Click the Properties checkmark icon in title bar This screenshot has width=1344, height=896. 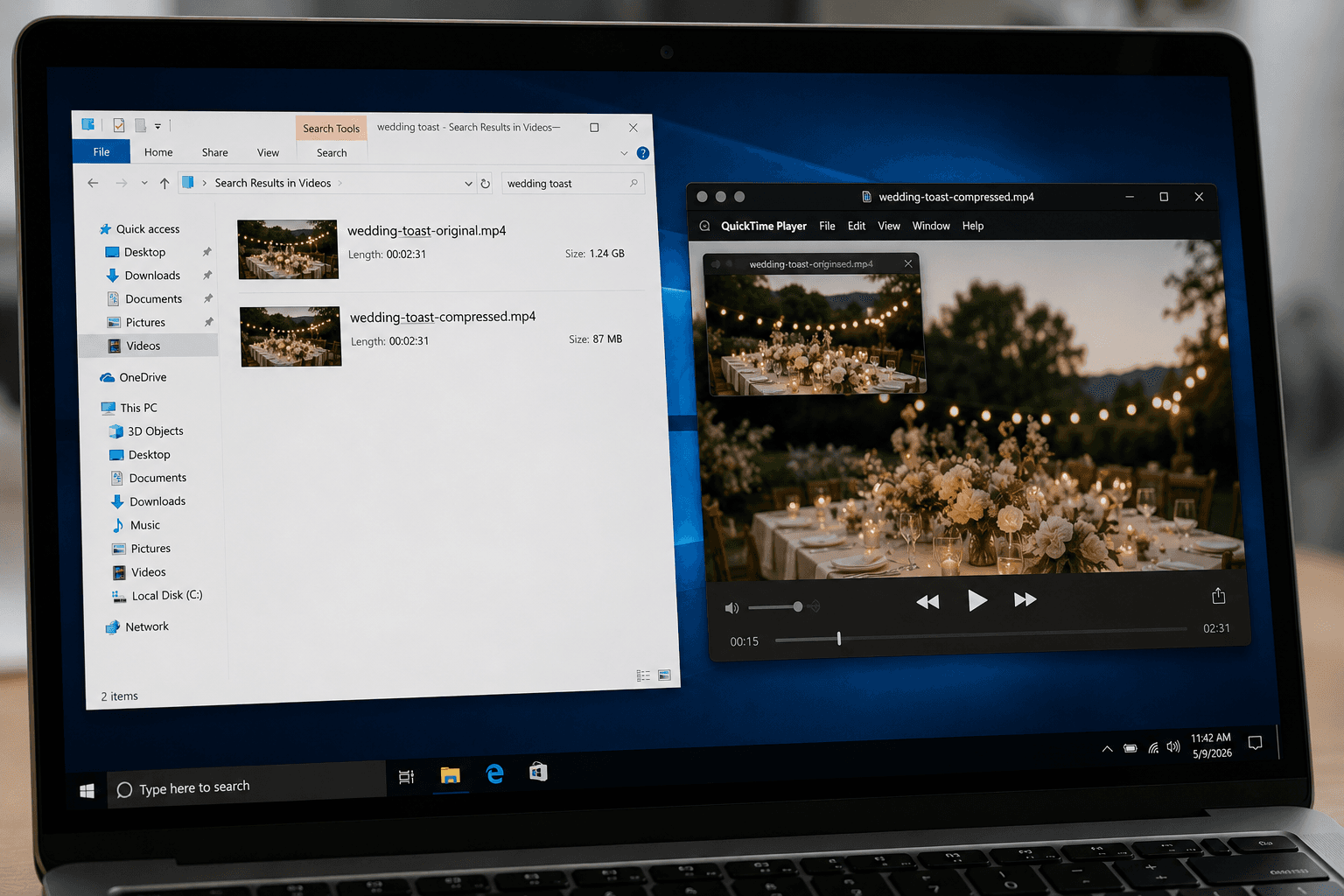click(119, 125)
